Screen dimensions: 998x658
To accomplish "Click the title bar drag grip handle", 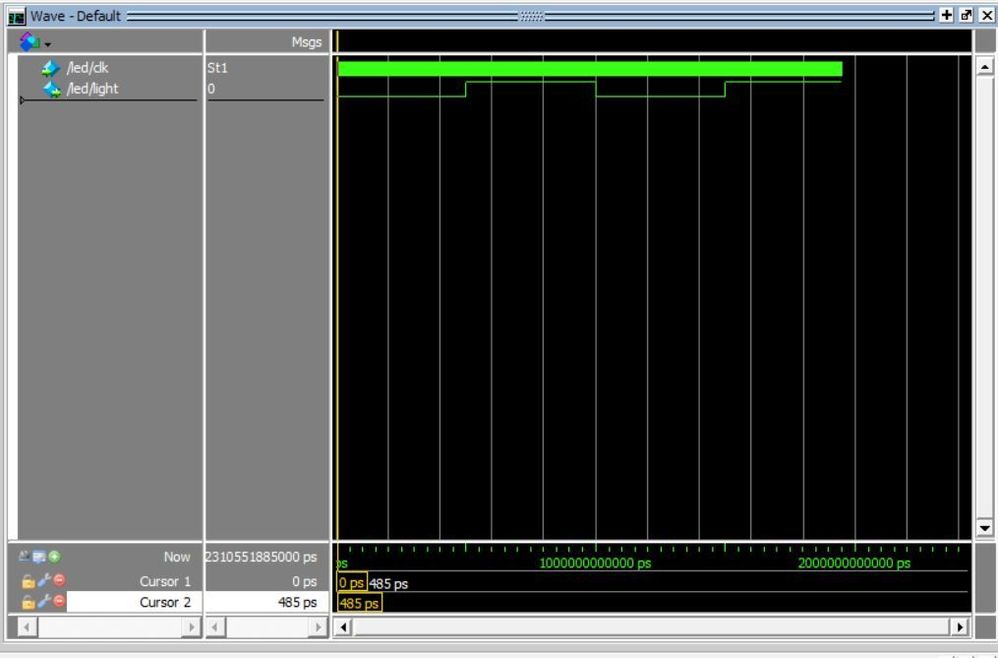I will [x=531, y=16].
